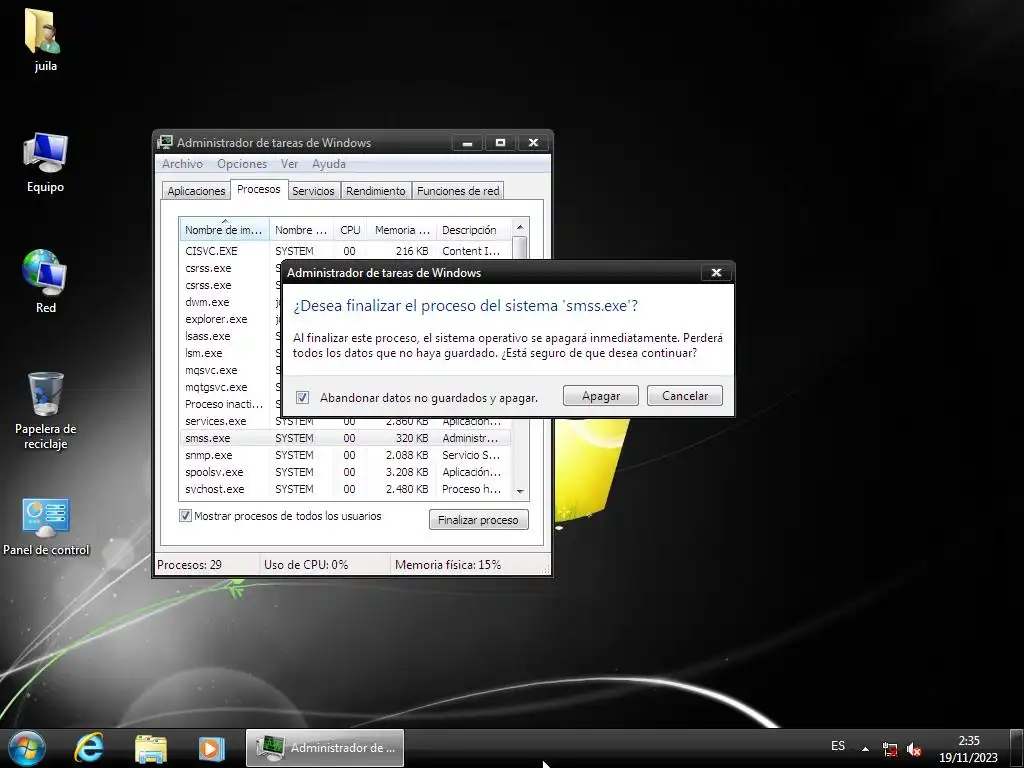Open the Opciones menu
Screen dimensions: 1024x768
242,164
